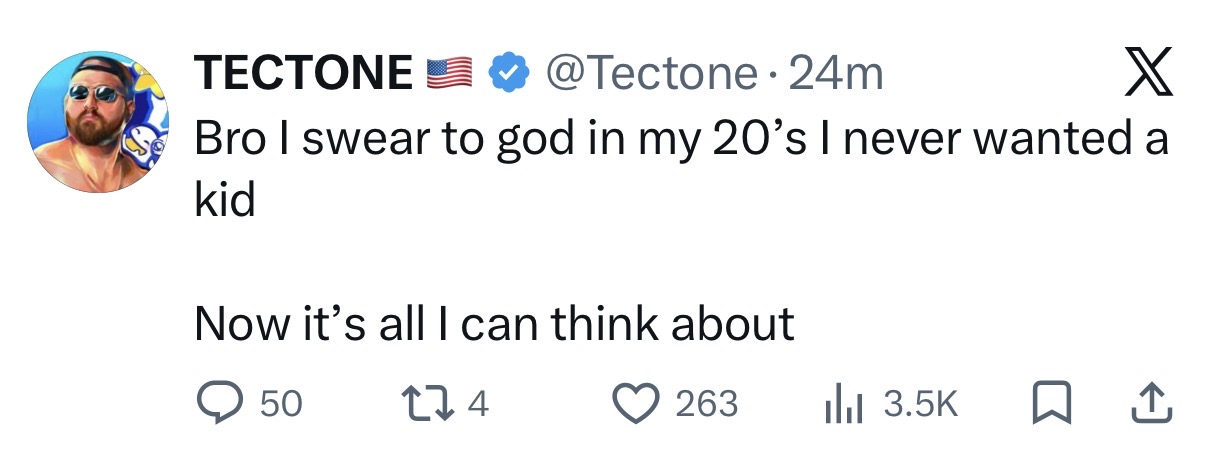The width and height of the screenshot is (1206, 455).
Task: Click the 263 likes count
Action: tap(707, 403)
